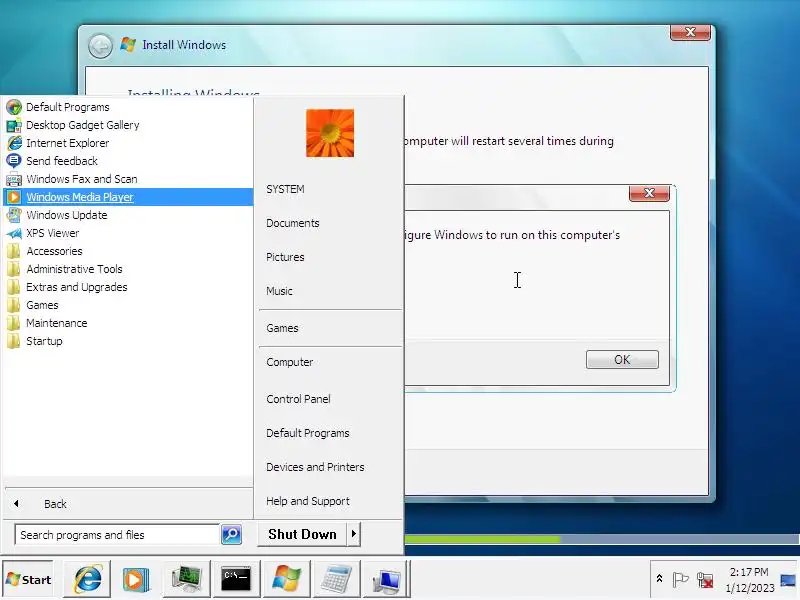Open XPS Viewer icon
This screenshot has height=600, width=800.
(x=14, y=233)
